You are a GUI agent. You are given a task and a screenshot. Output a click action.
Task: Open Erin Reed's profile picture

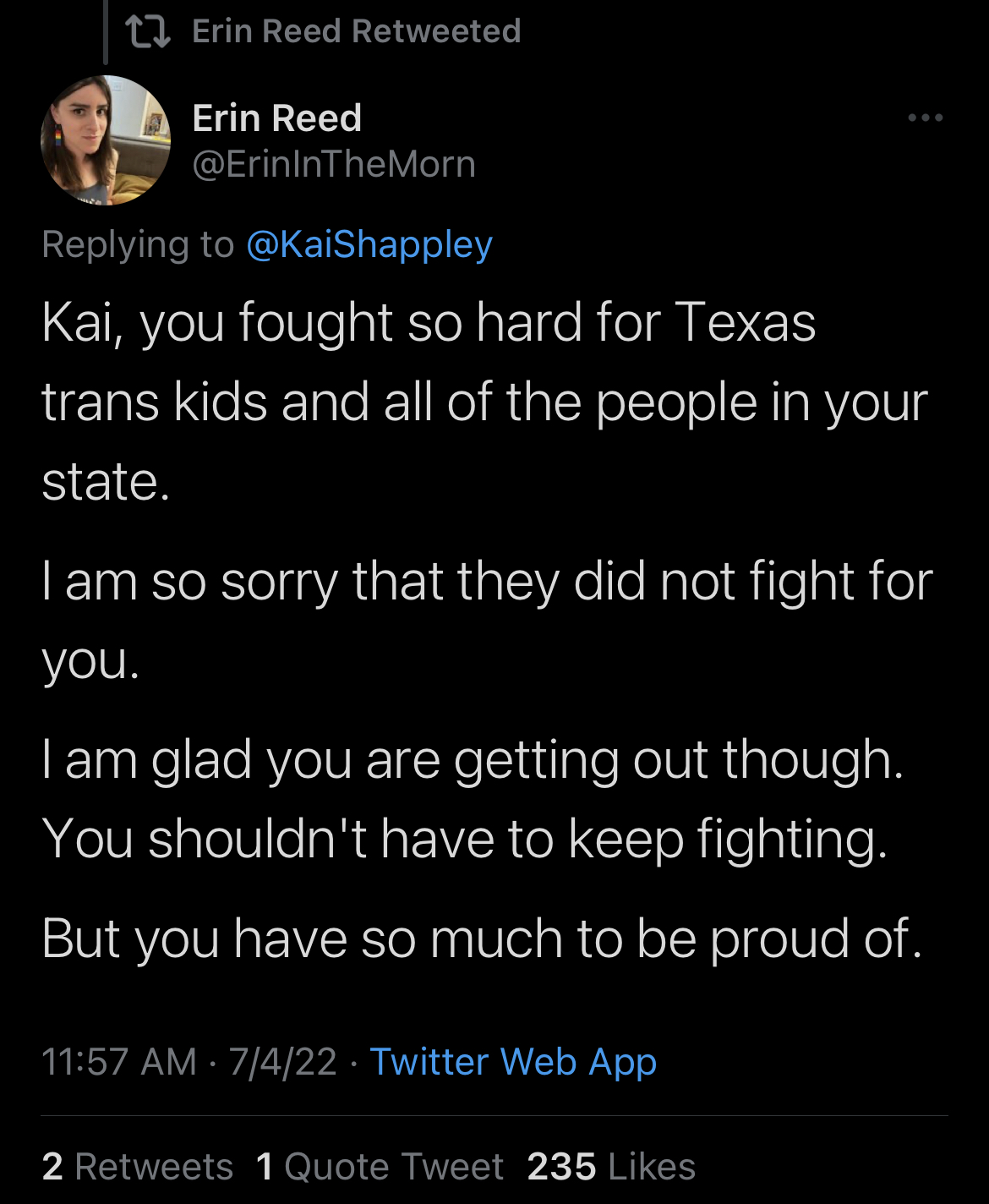click(106, 140)
